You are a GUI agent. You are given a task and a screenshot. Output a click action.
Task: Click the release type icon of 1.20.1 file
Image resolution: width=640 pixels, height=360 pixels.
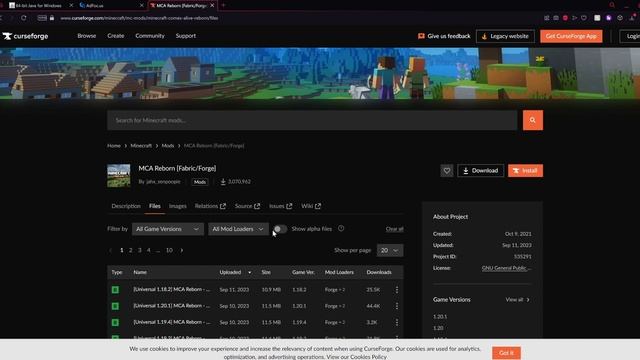116,306
